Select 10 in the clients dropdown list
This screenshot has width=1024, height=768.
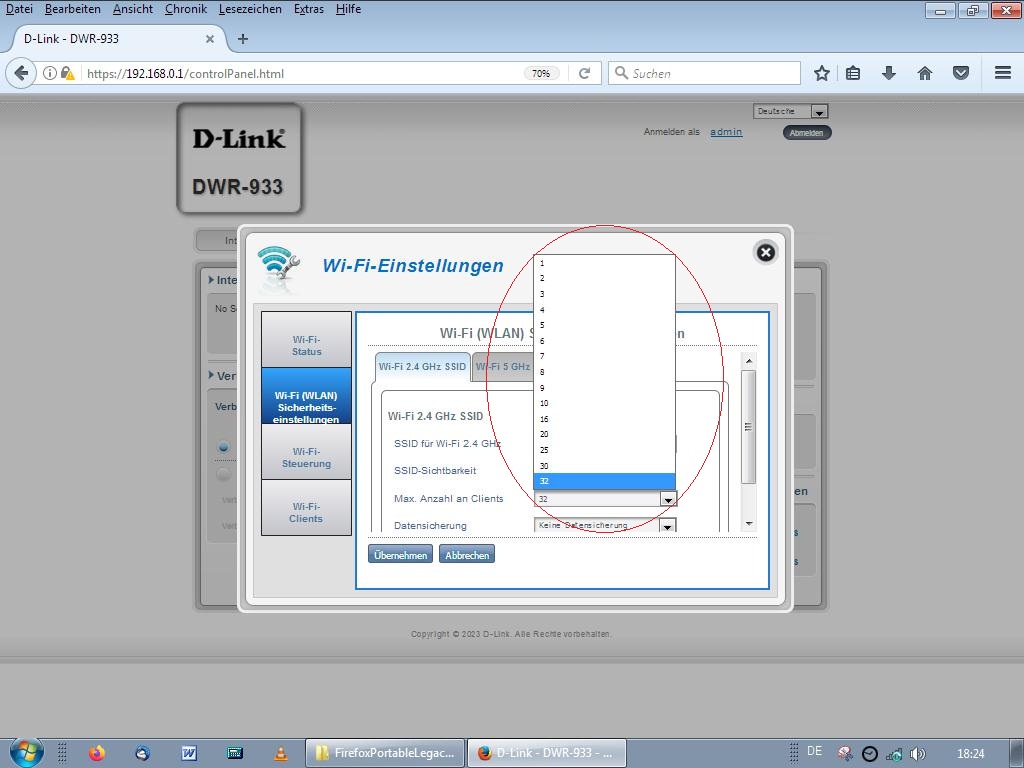tap(604, 403)
